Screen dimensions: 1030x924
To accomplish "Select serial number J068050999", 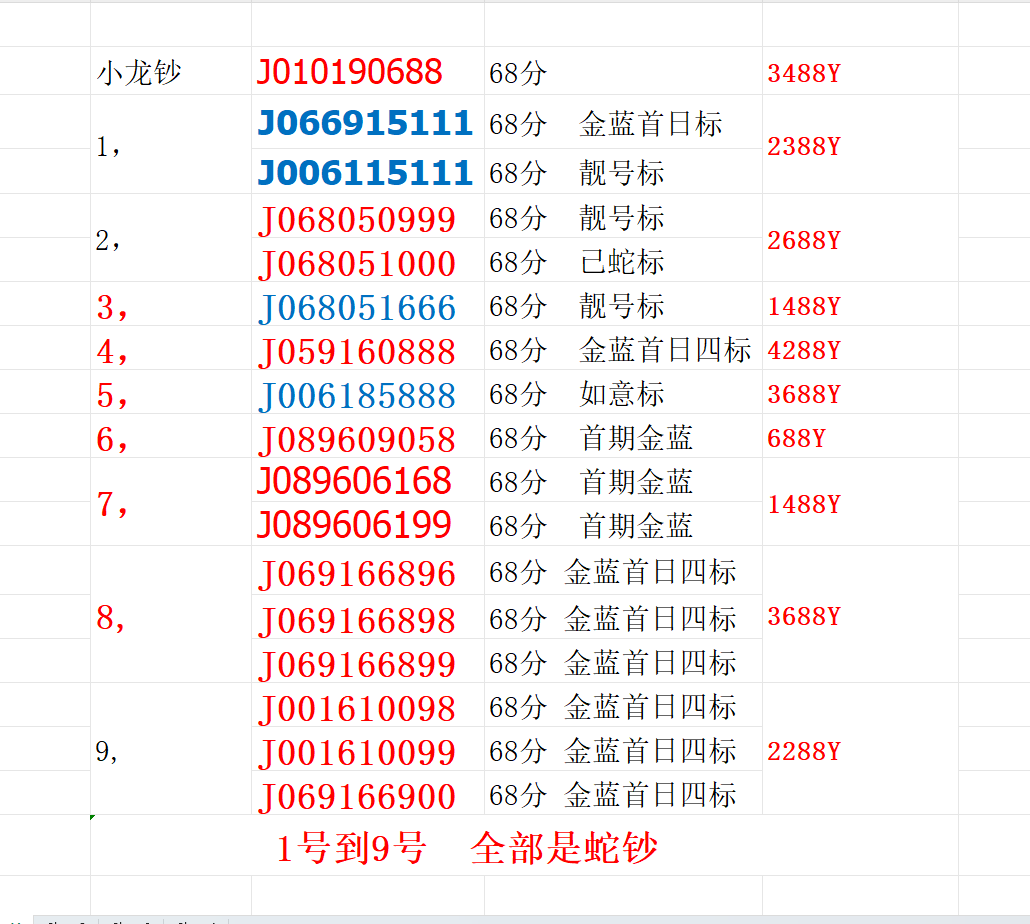I will (357, 219).
